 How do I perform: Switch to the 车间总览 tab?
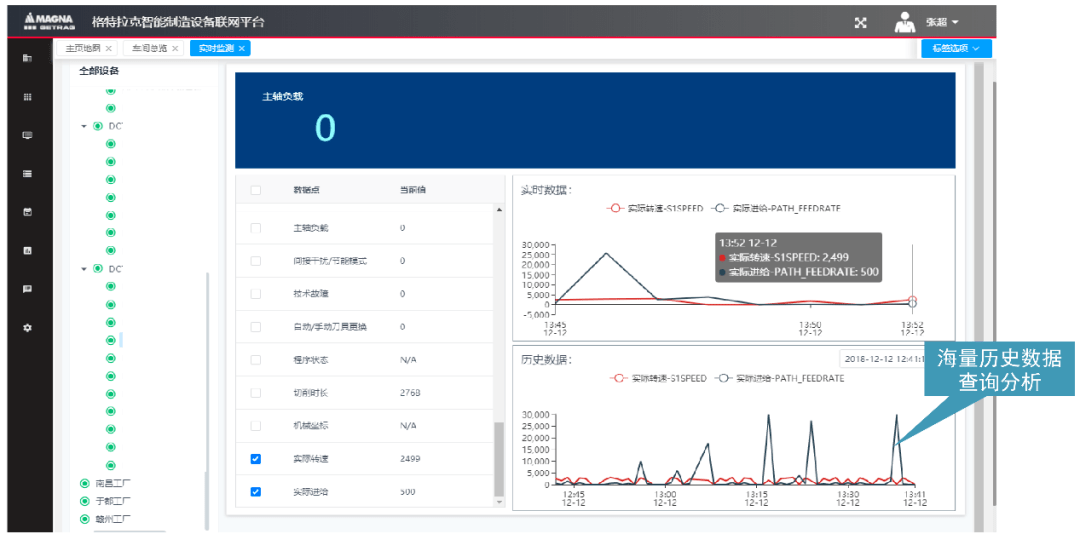click(154, 48)
